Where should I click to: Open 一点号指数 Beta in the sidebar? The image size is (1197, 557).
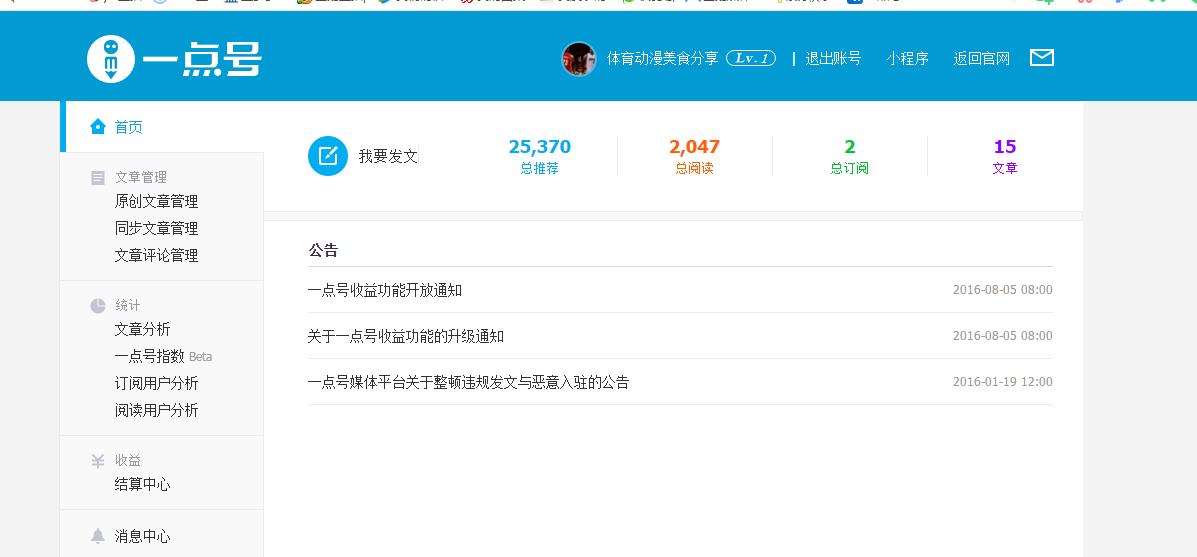163,356
